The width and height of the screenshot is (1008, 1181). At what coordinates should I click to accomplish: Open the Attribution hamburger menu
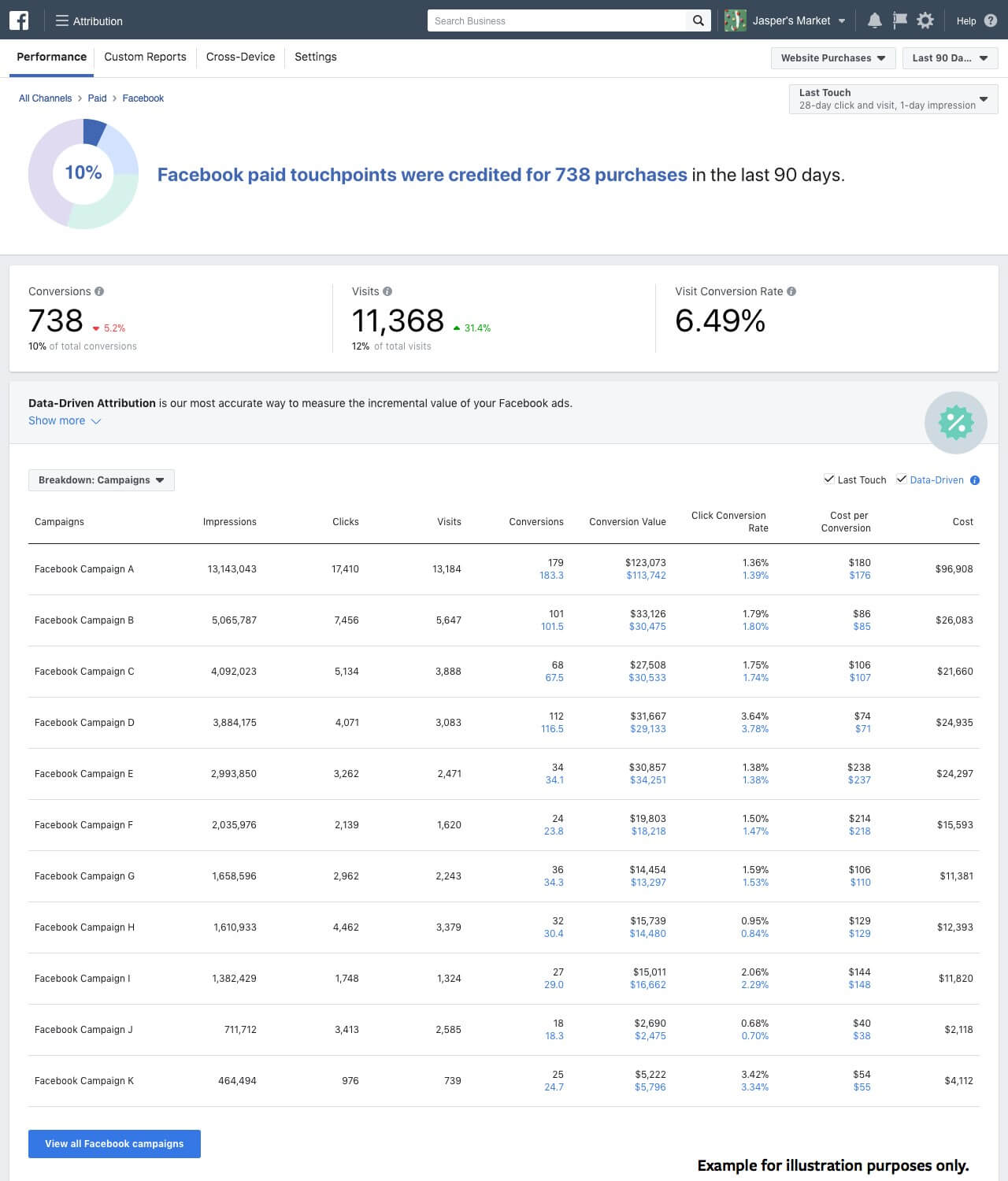tap(62, 21)
